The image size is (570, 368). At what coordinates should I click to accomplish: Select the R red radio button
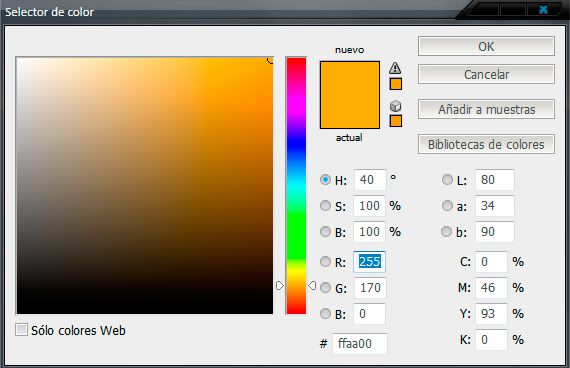(x=325, y=261)
